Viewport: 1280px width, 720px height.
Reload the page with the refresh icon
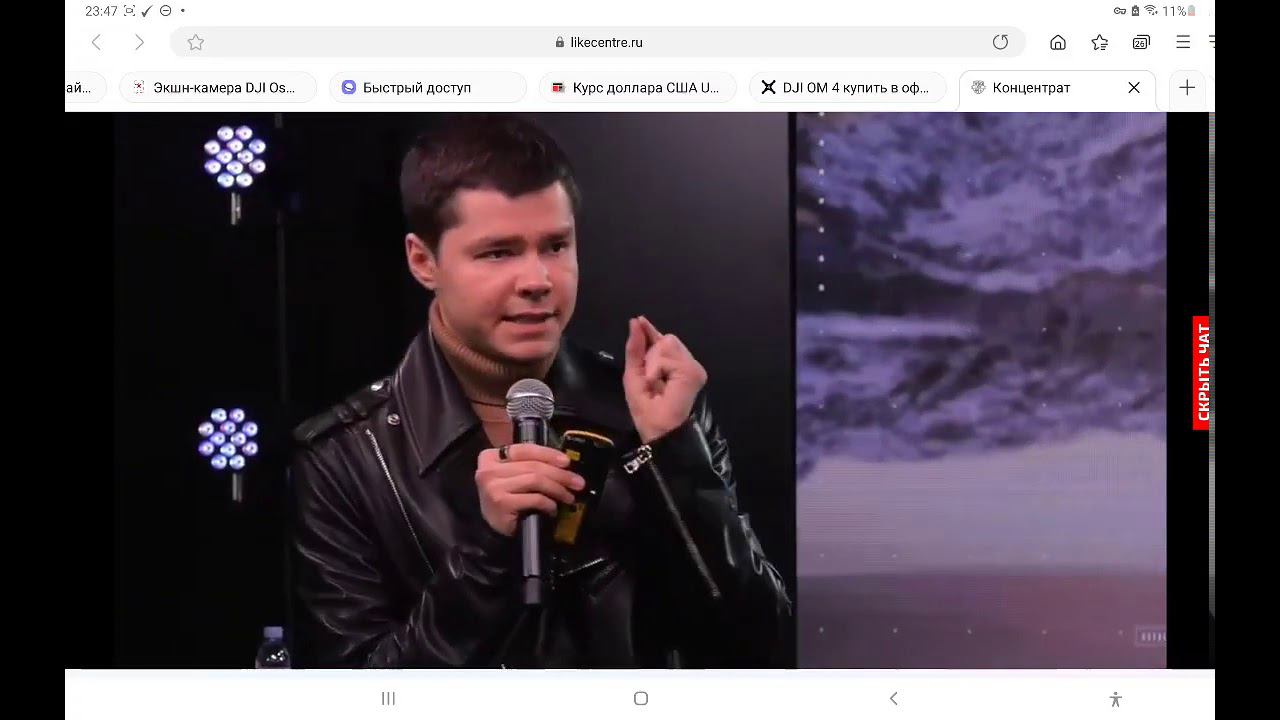1000,42
